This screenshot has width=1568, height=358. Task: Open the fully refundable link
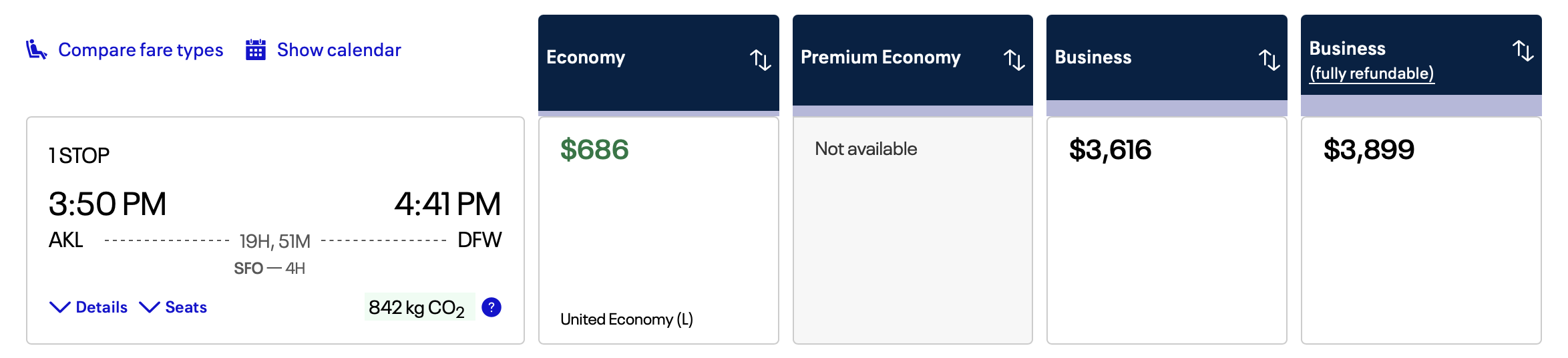pyautogui.click(x=1372, y=73)
